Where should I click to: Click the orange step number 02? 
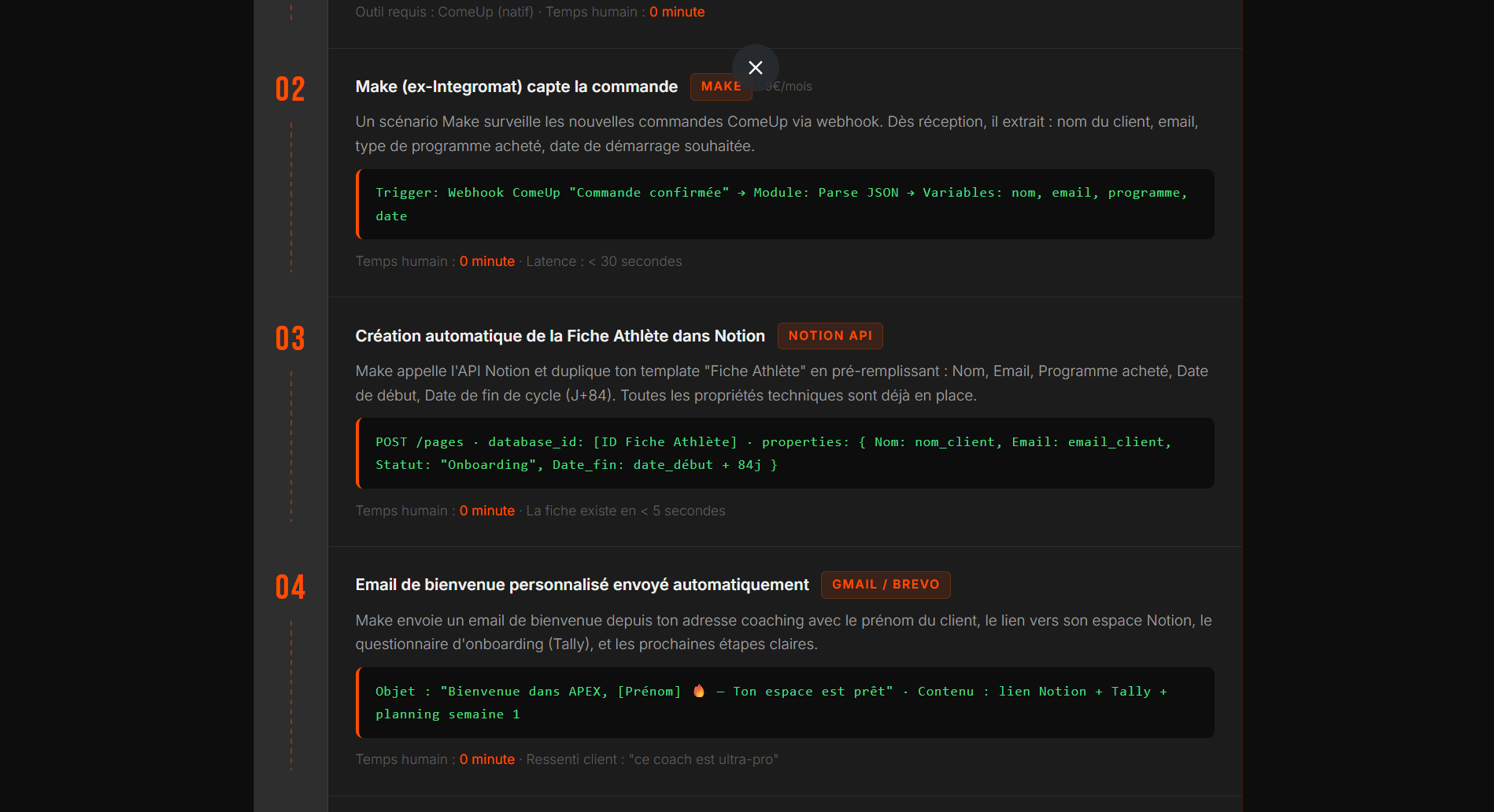point(290,90)
